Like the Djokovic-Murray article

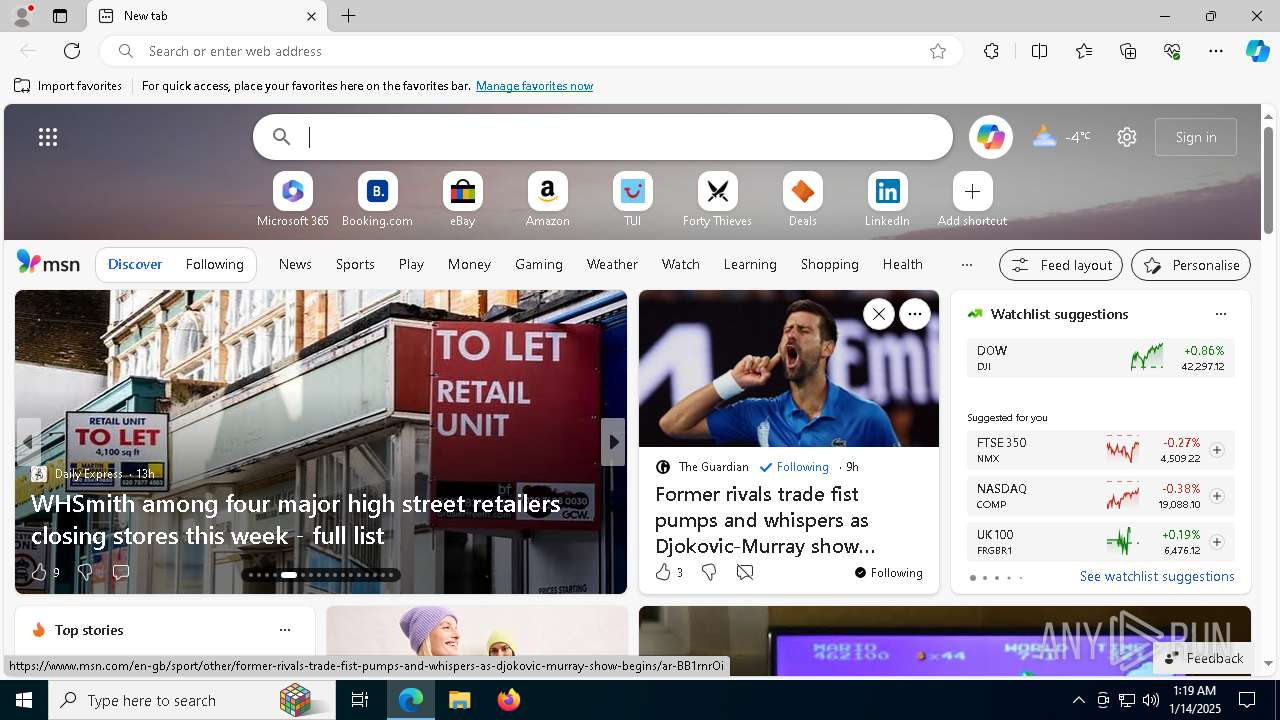663,572
